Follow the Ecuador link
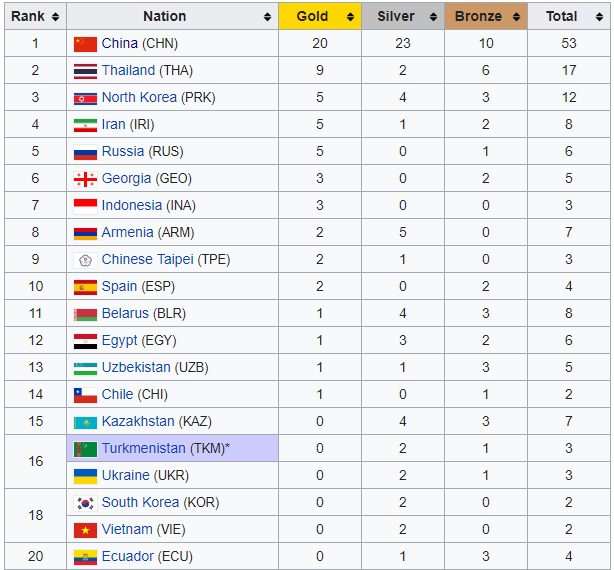Viewport: 614px width, 570px height. 128,556
